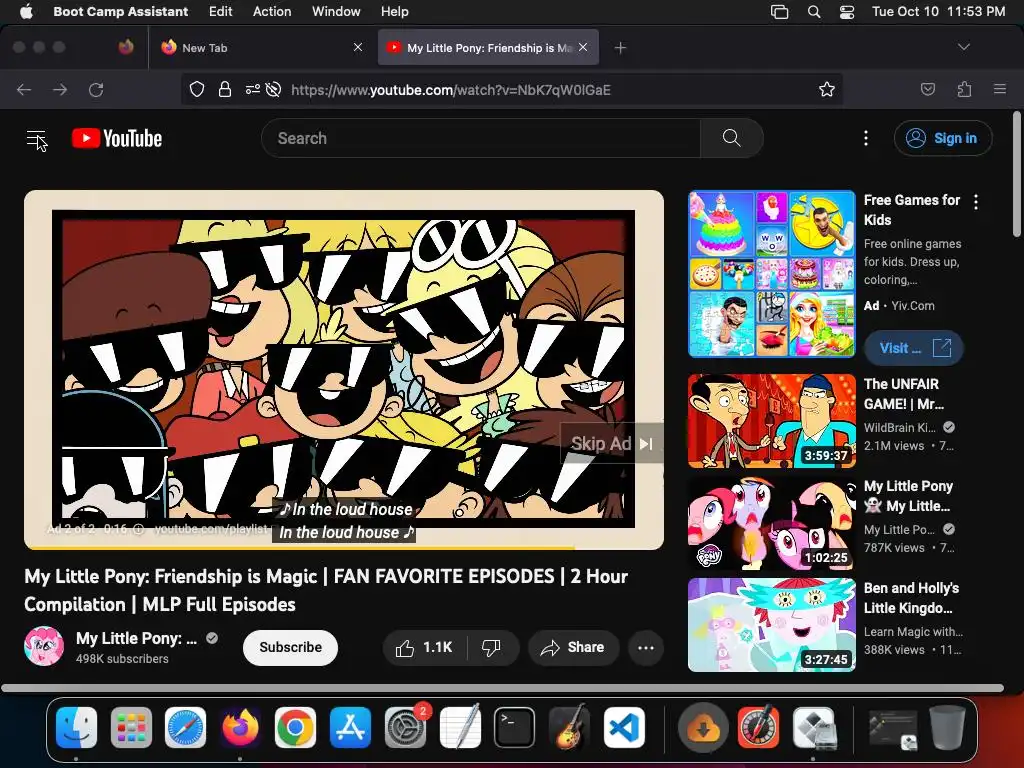Image resolution: width=1024 pixels, height=768 pixels.
Task: Open Trash from the Dock
Action: 948,728
